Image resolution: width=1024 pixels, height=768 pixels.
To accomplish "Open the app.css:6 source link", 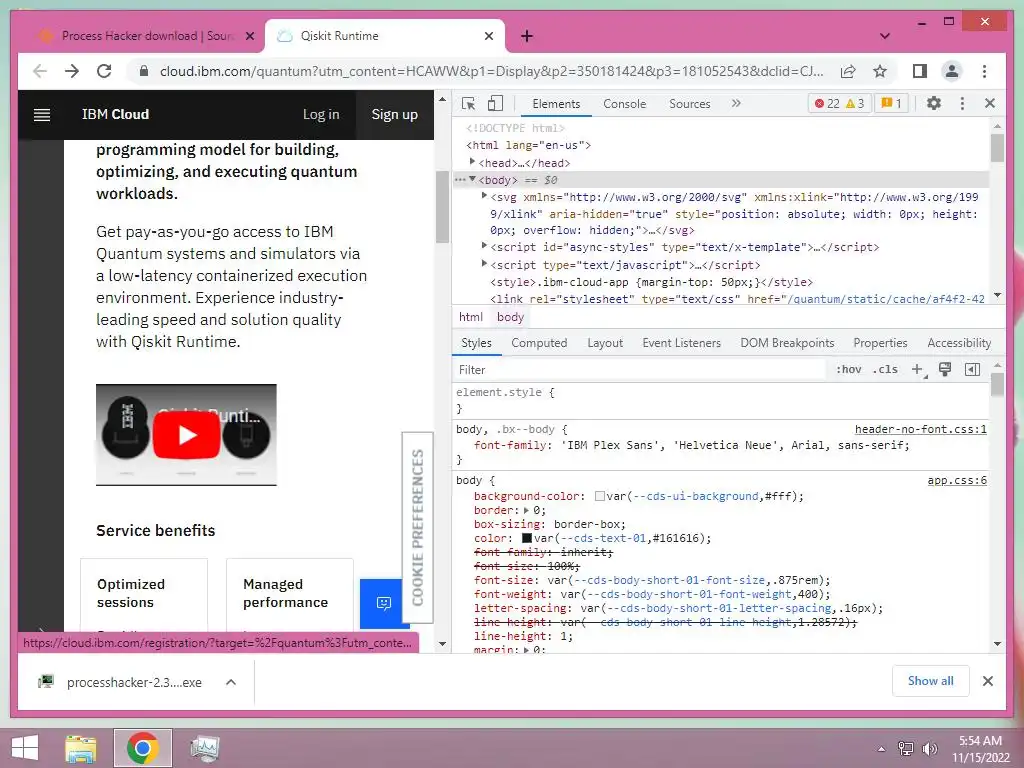I will tap(957, 480).
